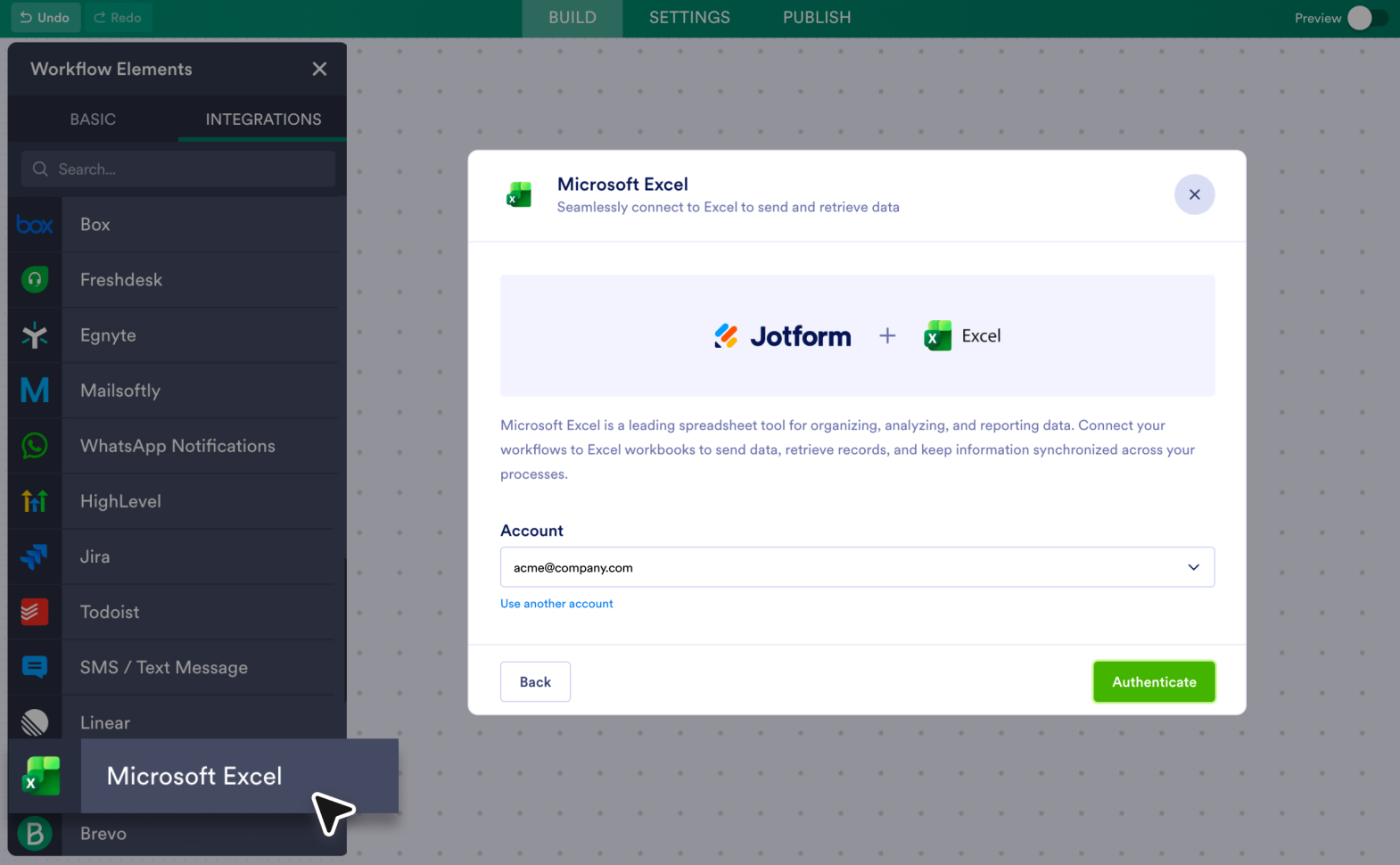Click the green Authenticate button

coord(1154,681)
